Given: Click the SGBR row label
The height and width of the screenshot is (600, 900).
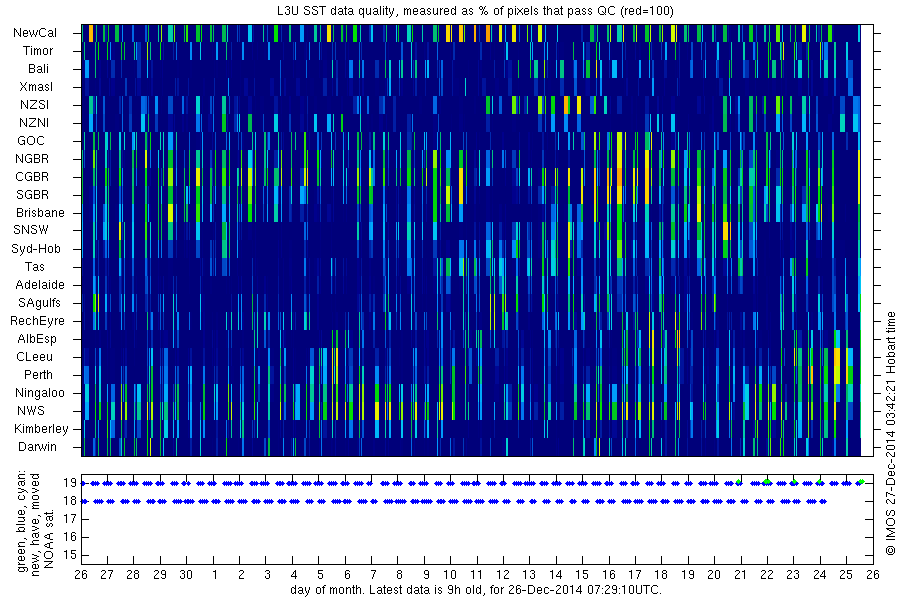Looking at the screenshot, I should coord(32,195).
